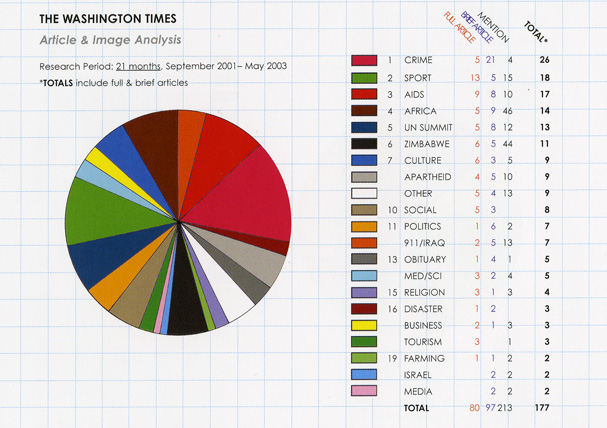607x428 pixels.
Task: Choose the purple RELIGION legend swatch
Action: click(364, 292)
